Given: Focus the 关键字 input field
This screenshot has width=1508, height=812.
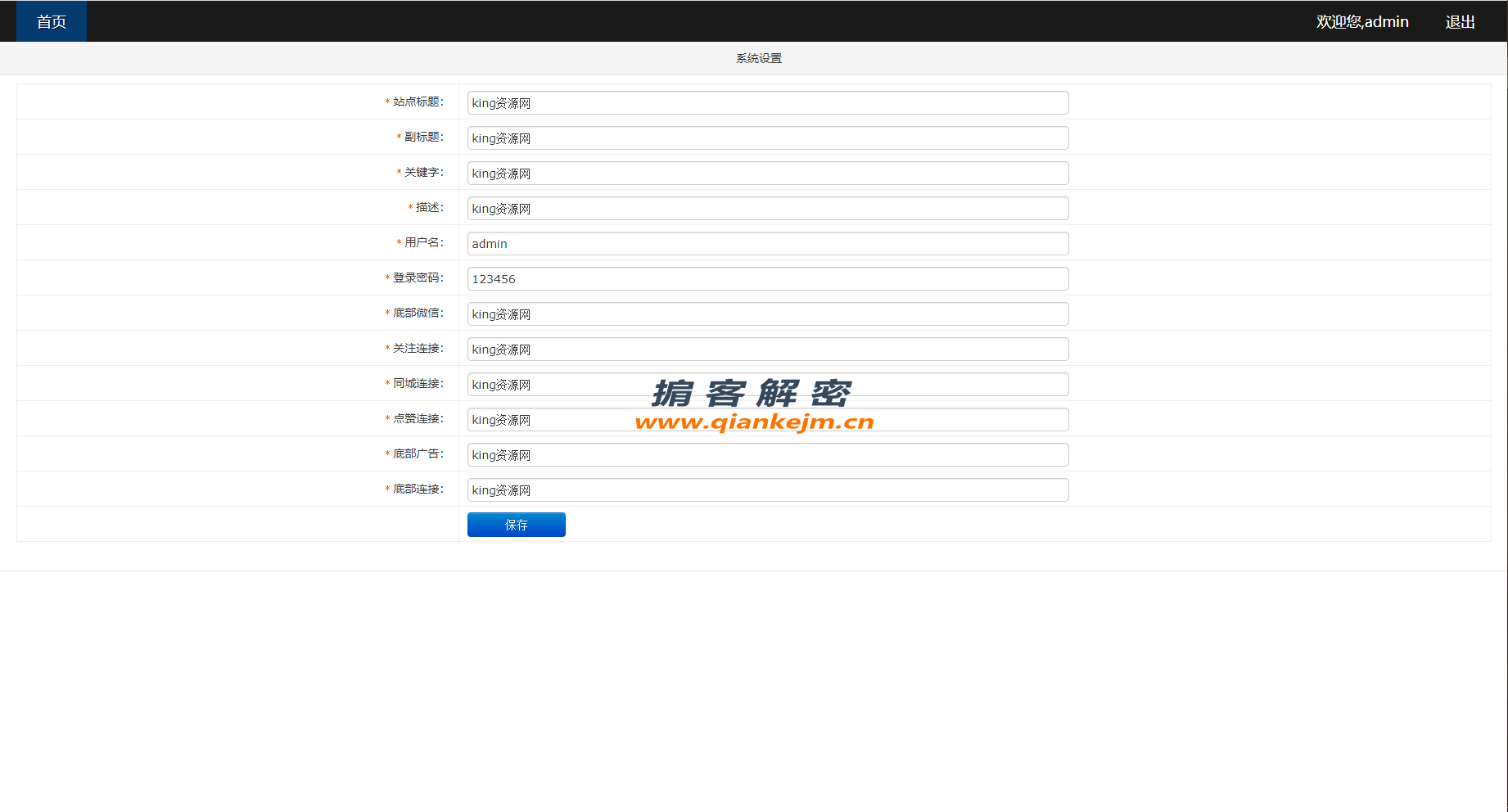Looking at the screenshot, I should [x=768, y=174].
